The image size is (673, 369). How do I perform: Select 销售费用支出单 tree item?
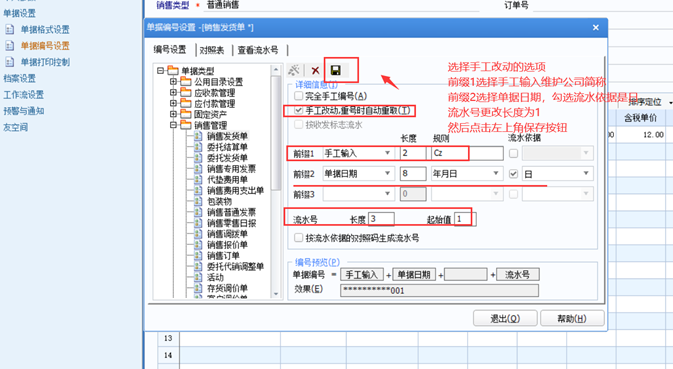[x=235, y=191]
